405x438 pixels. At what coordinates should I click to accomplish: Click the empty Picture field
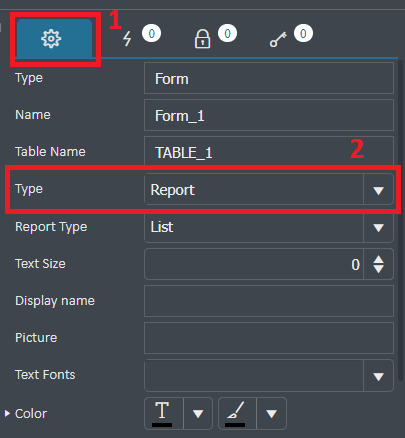coord(269,338)
